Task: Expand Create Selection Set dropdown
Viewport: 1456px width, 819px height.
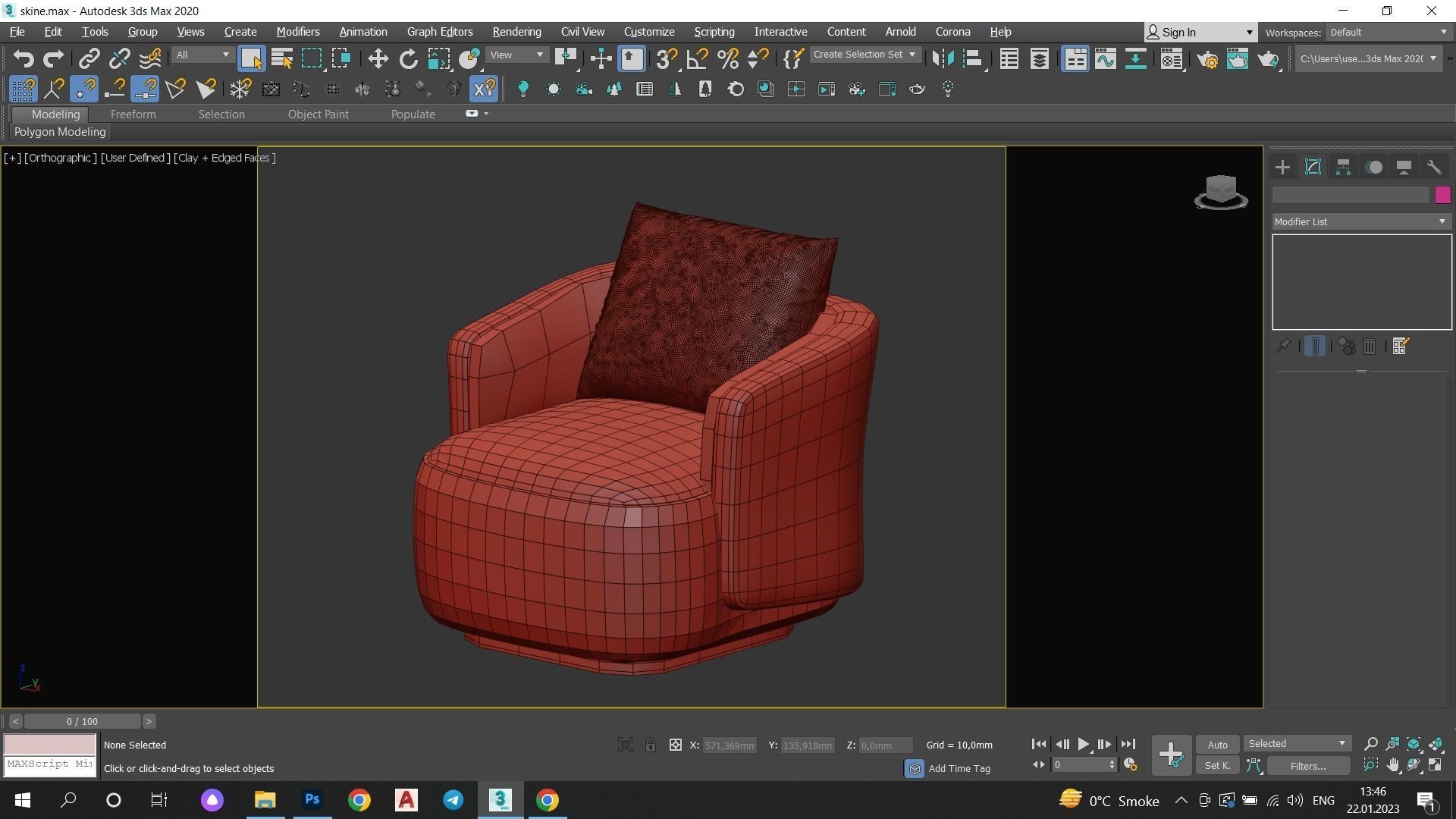Action: (x=864, y=55)
